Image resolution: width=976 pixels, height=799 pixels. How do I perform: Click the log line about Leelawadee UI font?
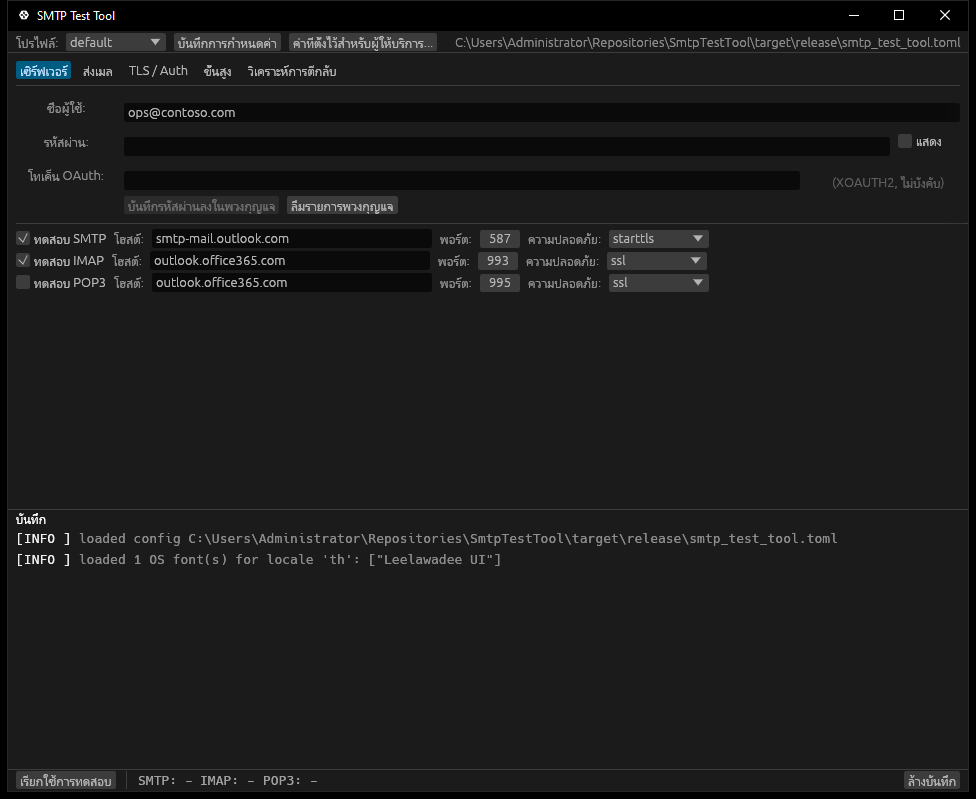259,559
